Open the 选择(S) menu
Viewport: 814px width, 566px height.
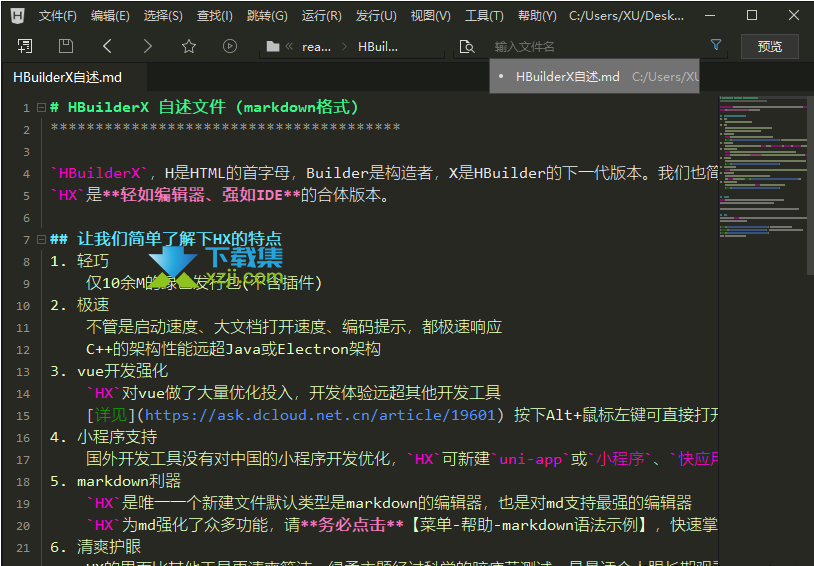[163, 16]
